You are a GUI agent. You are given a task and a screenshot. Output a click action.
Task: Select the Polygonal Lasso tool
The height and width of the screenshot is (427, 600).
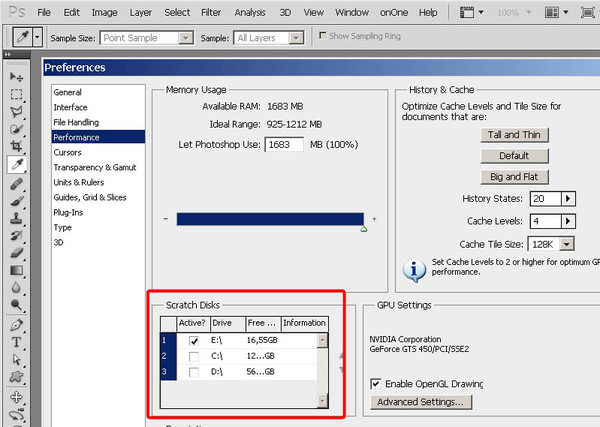[16, 111]
